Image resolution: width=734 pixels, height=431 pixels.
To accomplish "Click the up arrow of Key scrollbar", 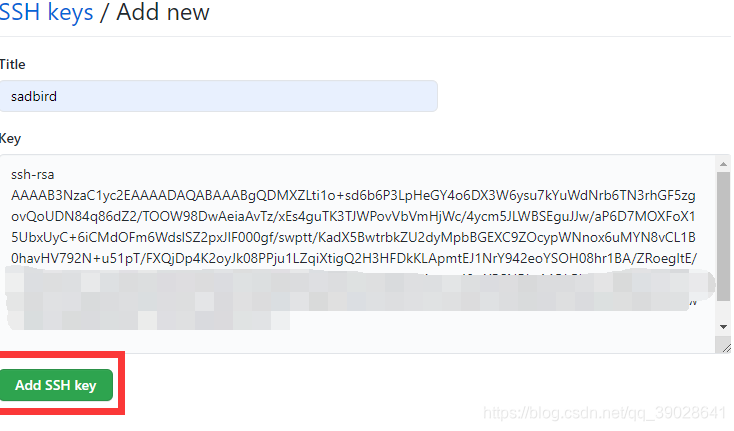I will 723,164.
